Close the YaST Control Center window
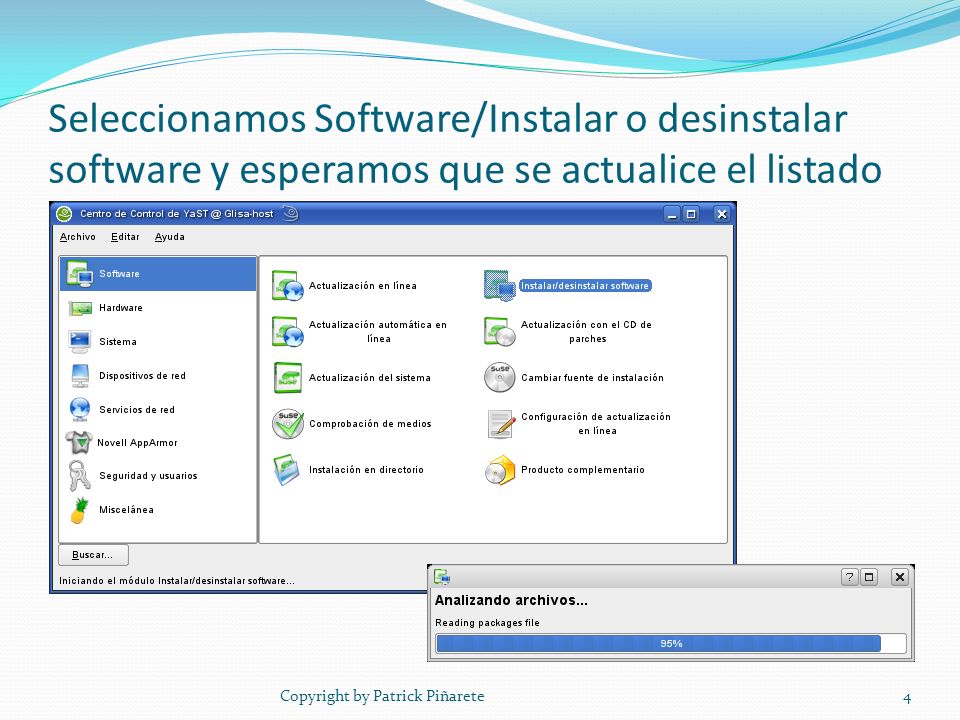 tap(722, 214)
